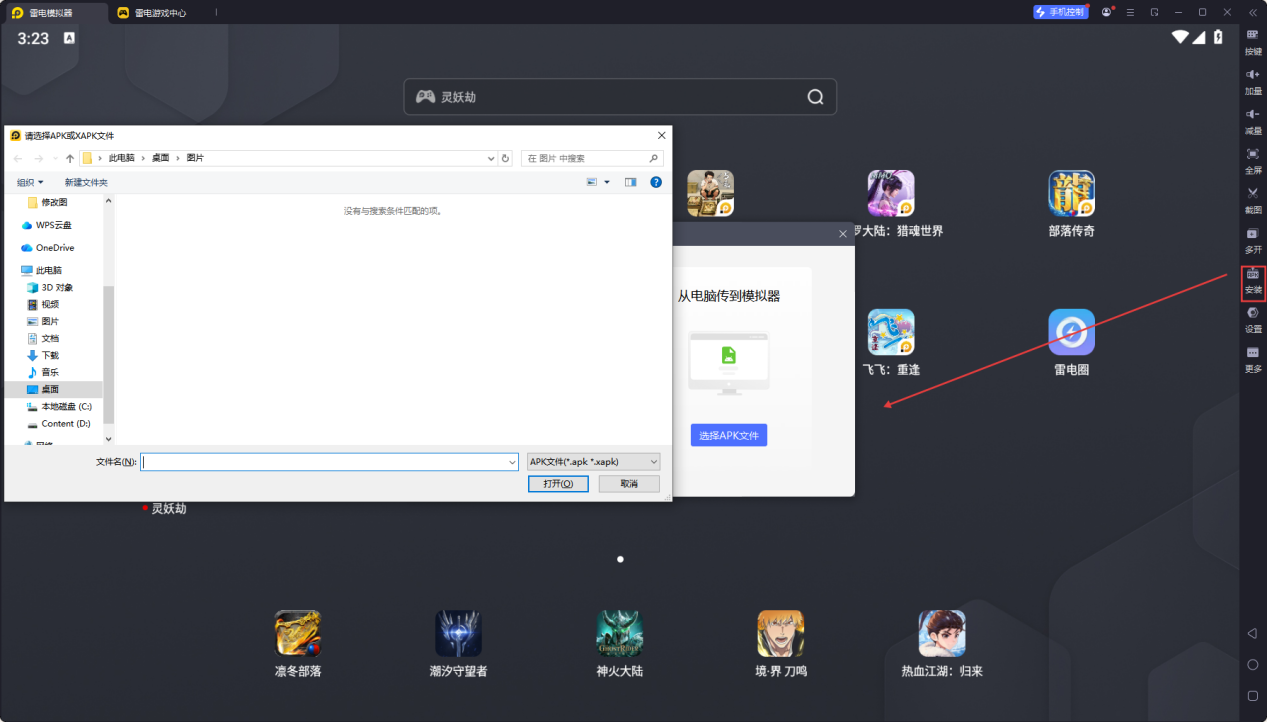
Task: Click 新建文件夹 new folder button
Action: click(86, 182)
